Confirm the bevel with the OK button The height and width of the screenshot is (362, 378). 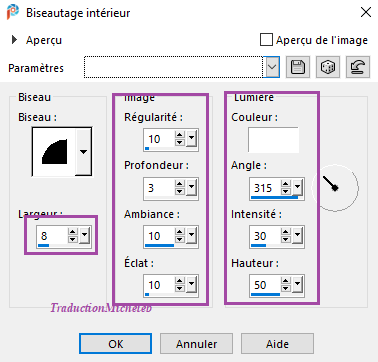[x=115, y=344]
